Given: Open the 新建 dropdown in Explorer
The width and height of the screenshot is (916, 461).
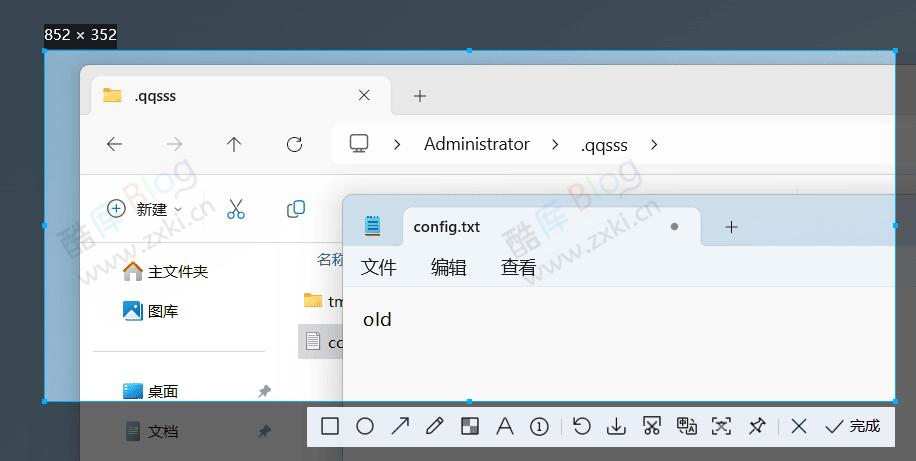Looking at the screenshot, I should 144,209.
